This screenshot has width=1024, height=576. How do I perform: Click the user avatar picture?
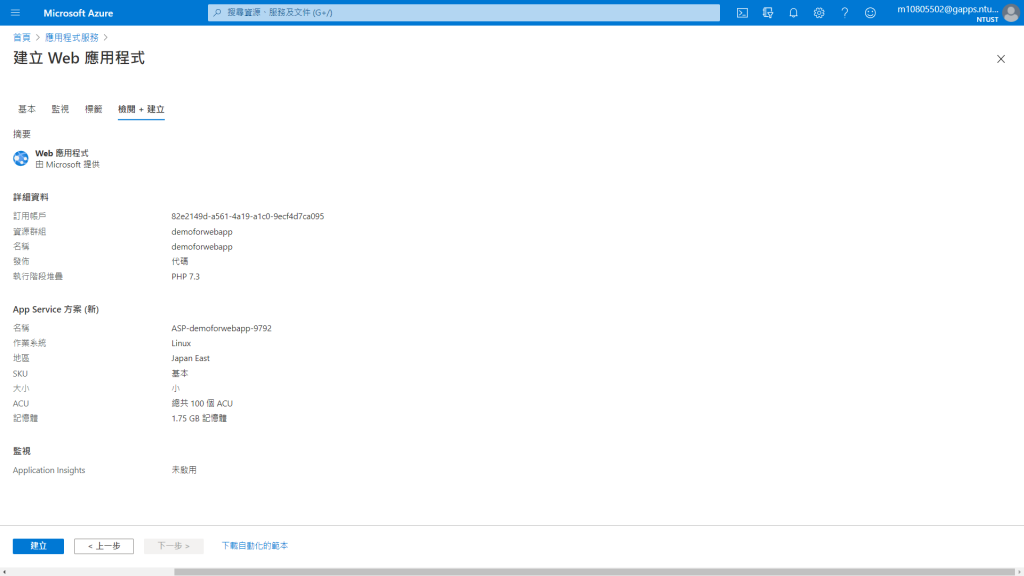point(1011,12)
